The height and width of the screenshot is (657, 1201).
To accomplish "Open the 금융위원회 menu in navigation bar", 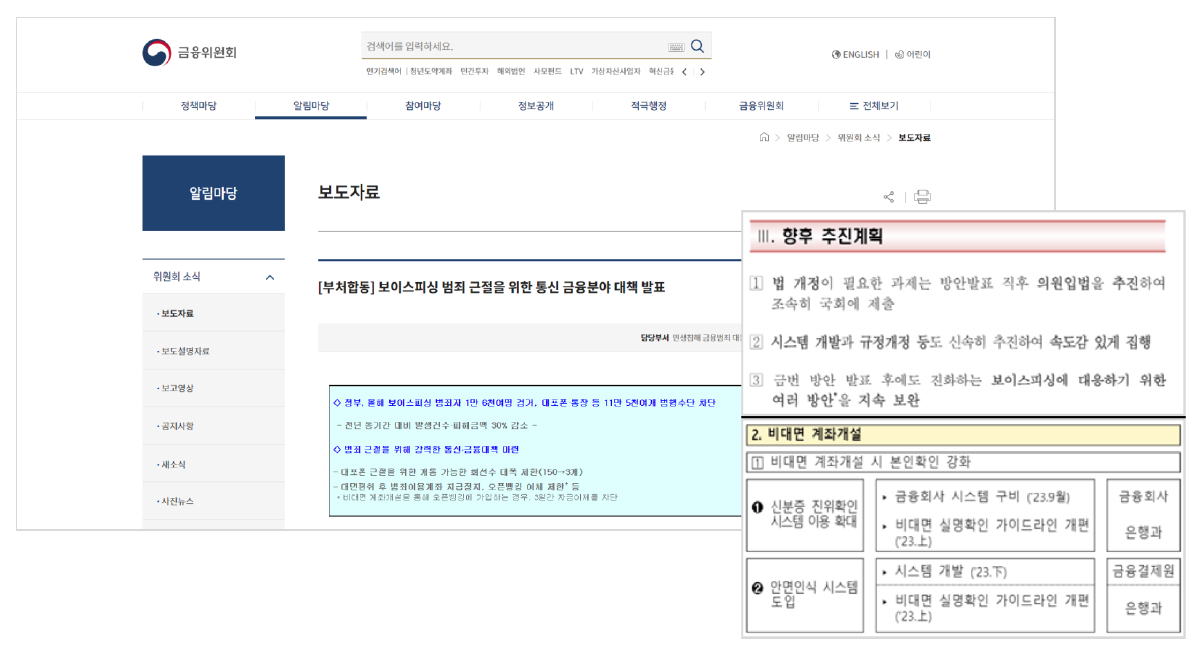I will (x=761, y=106).
